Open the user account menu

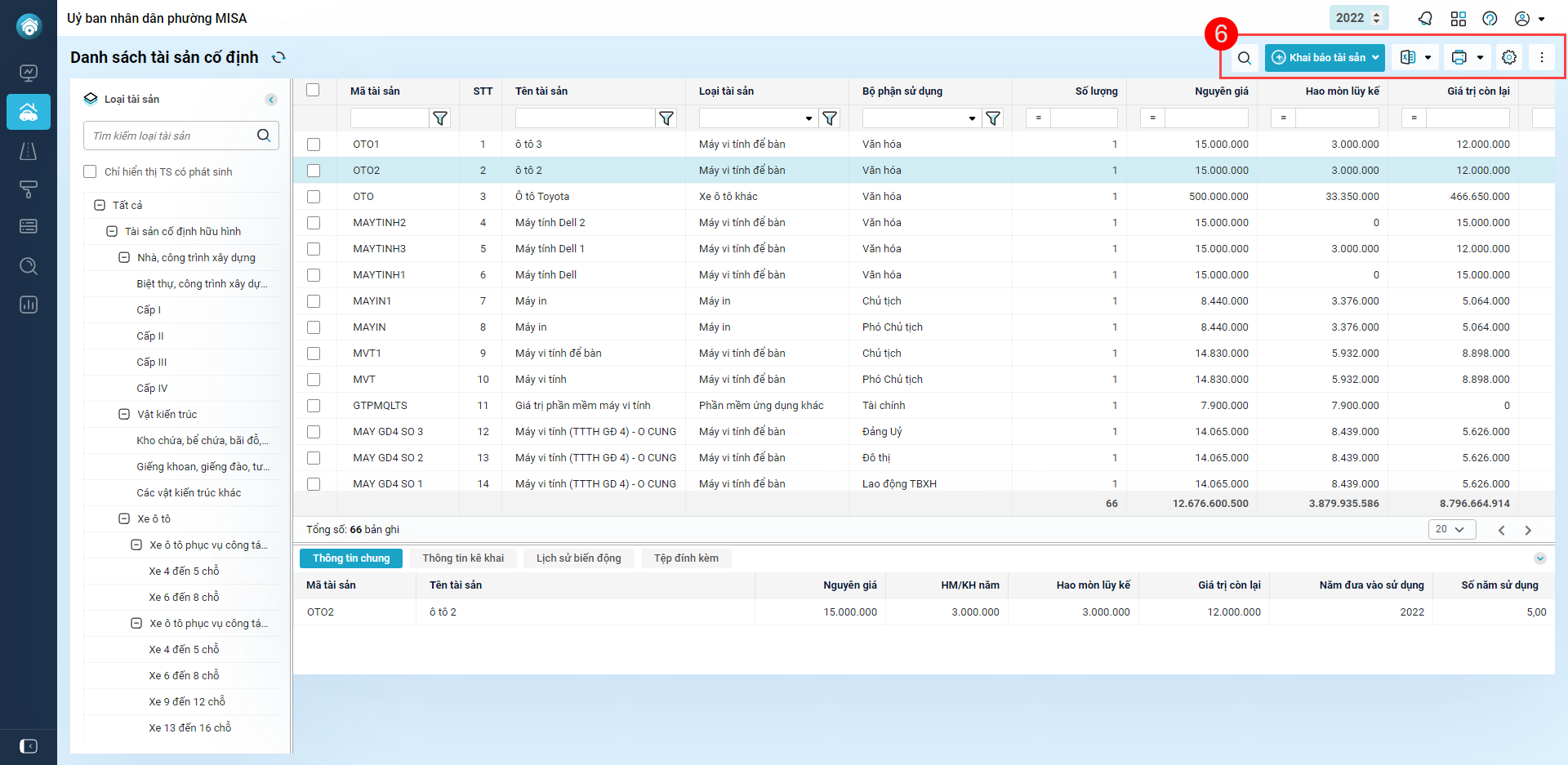pos(1530,18)
